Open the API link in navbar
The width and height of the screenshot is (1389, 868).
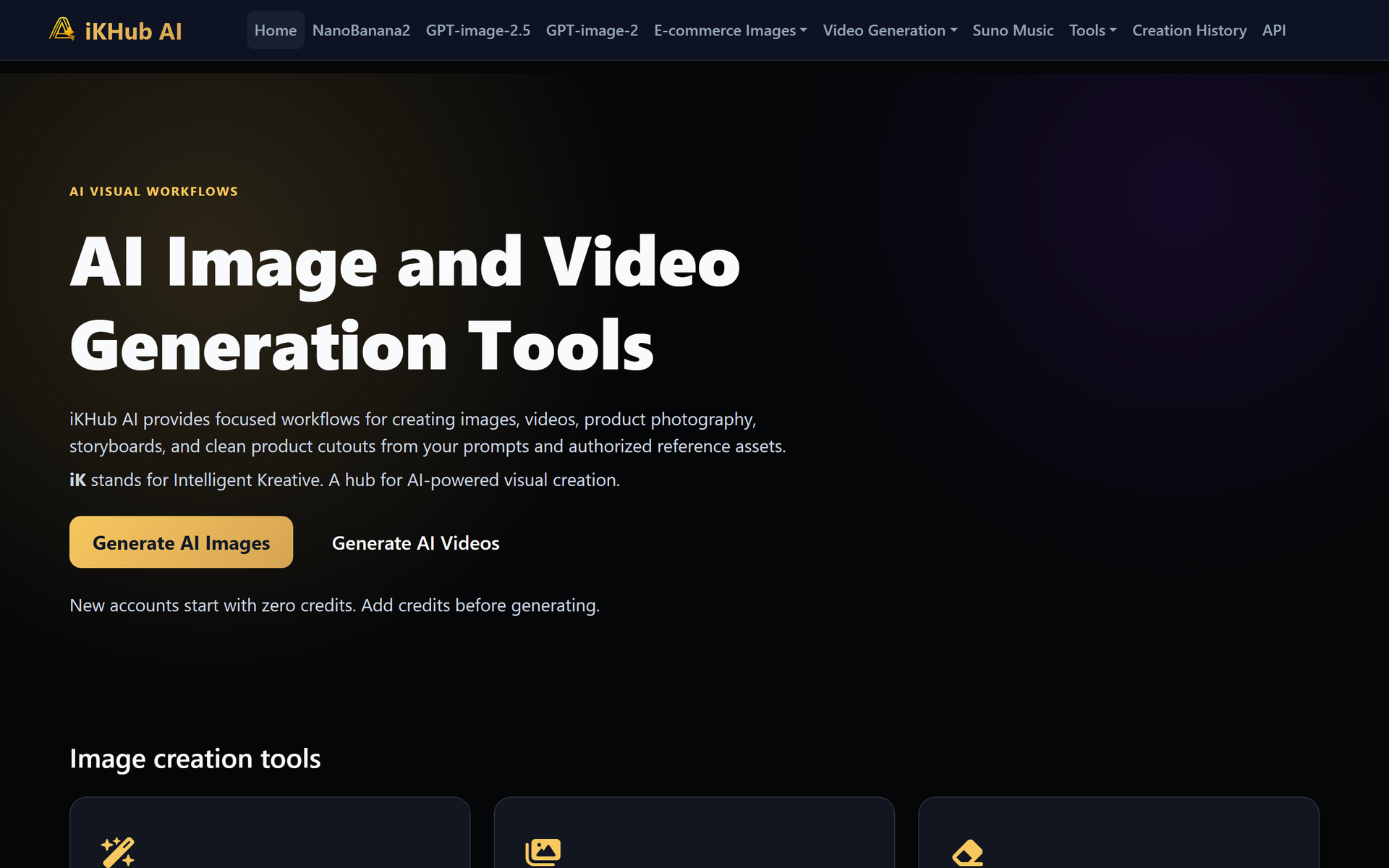[x=1274, y=30]
